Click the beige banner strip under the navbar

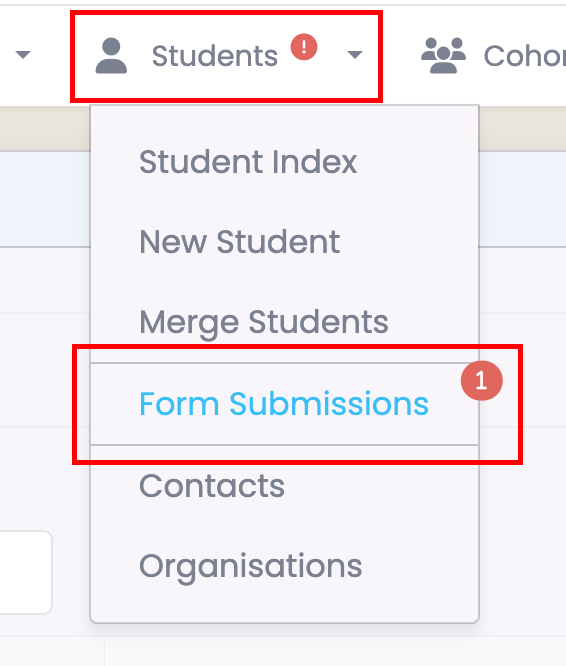click(45, 128)
